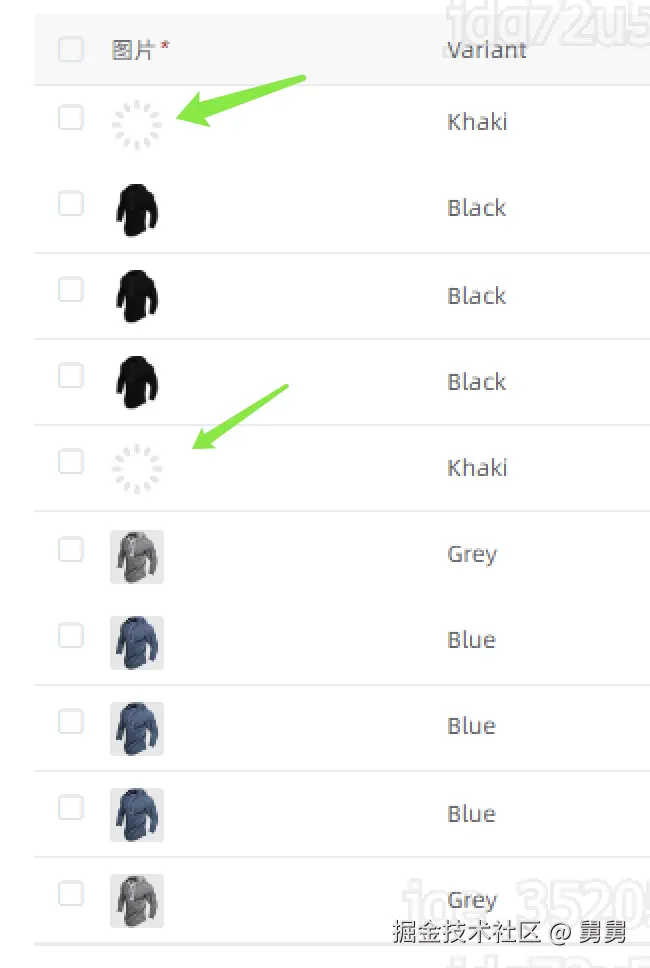The height and width of the screenshot is (968, 650).
Task: Check the first Black row checkbox
Action: [71, 204]
